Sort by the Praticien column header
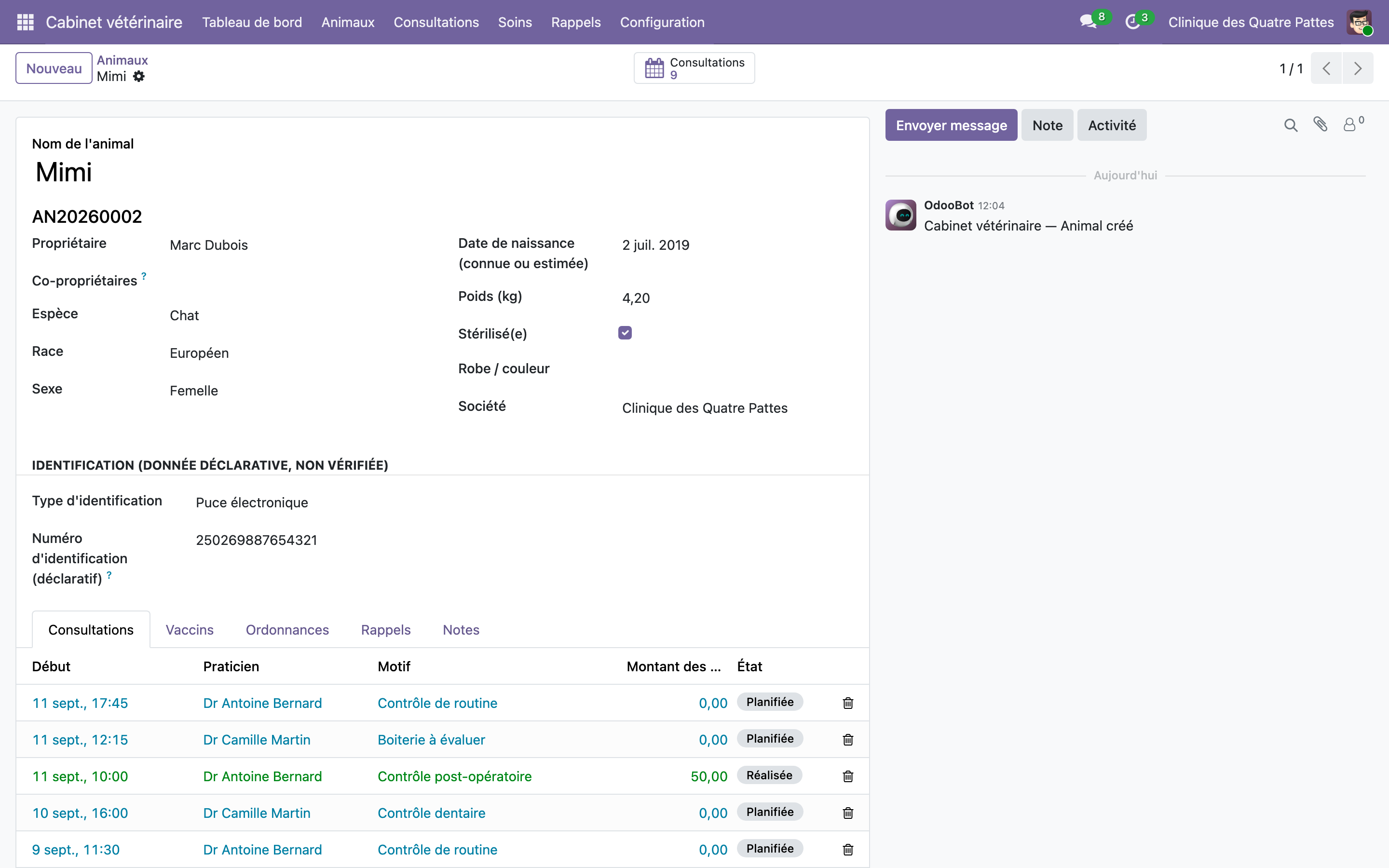 point(231,666)
